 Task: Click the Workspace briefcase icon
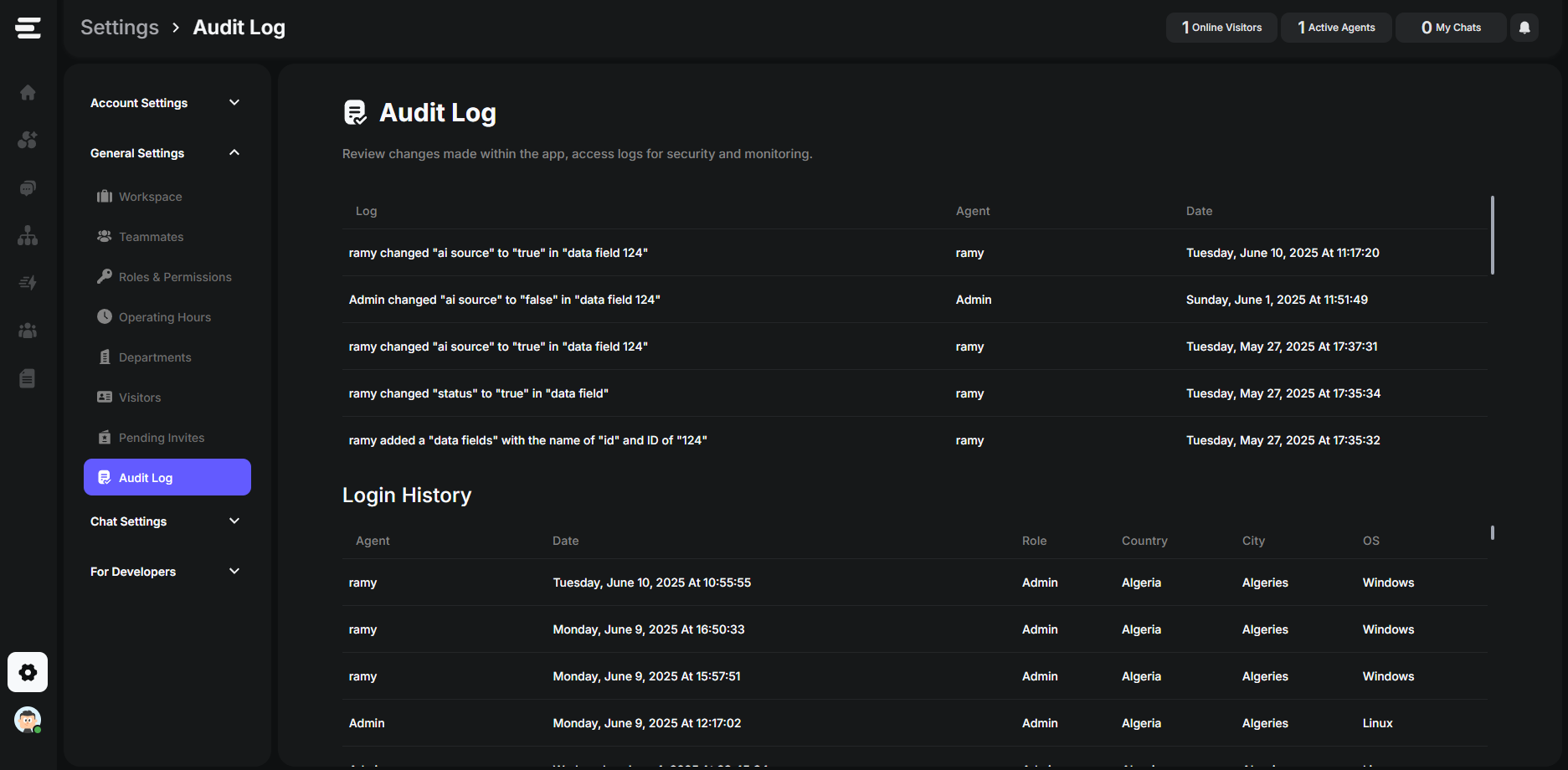tap(105, 196)
